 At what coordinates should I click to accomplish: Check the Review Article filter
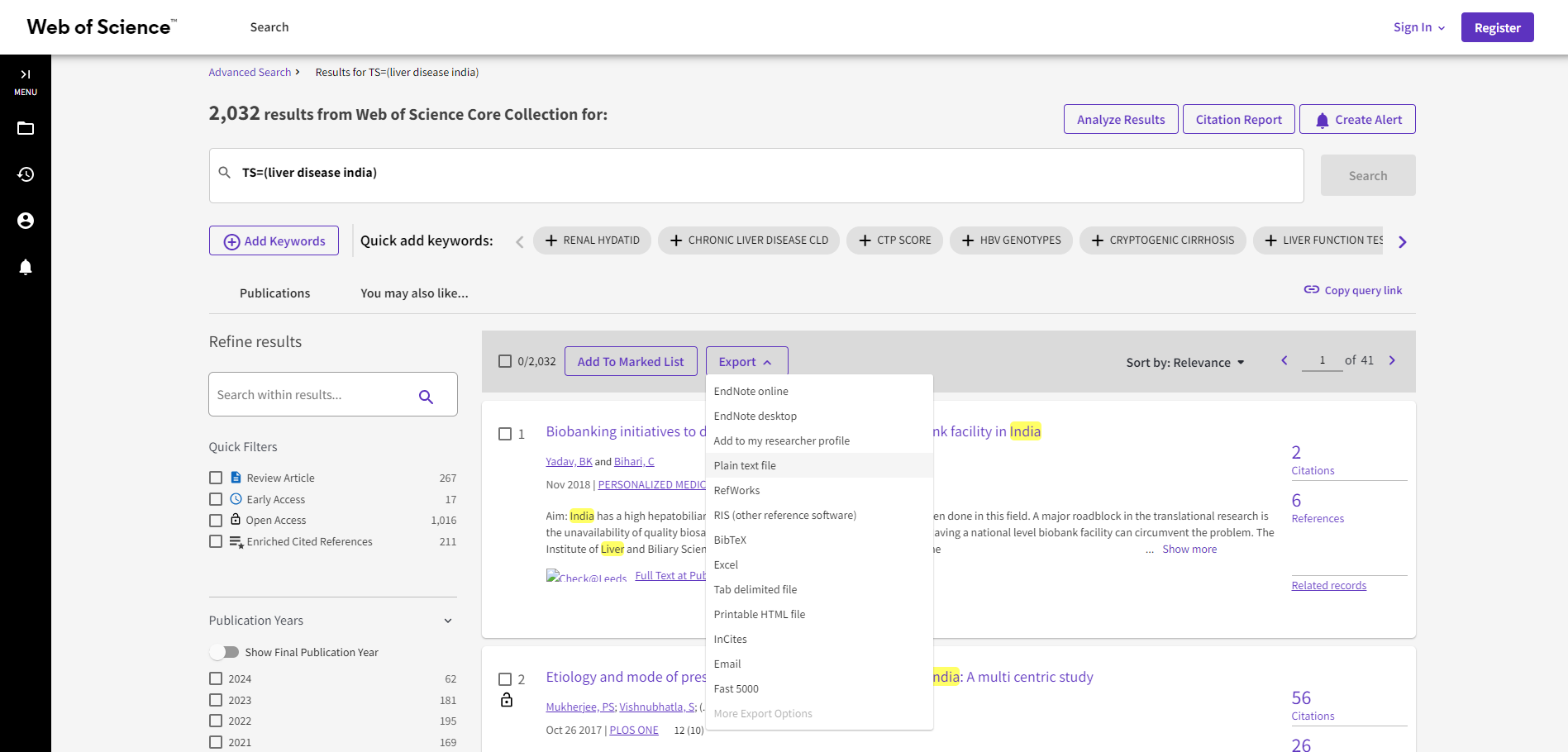click(216, 478)
